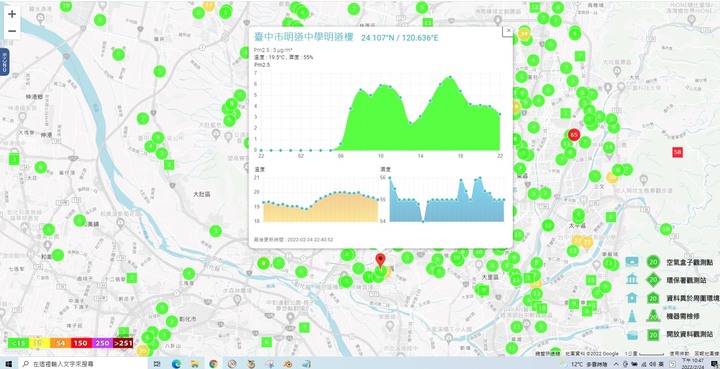This screenshot has height=369, width=720.
Task: Click the dark red >251 color scale swatch
Action: 123,343
